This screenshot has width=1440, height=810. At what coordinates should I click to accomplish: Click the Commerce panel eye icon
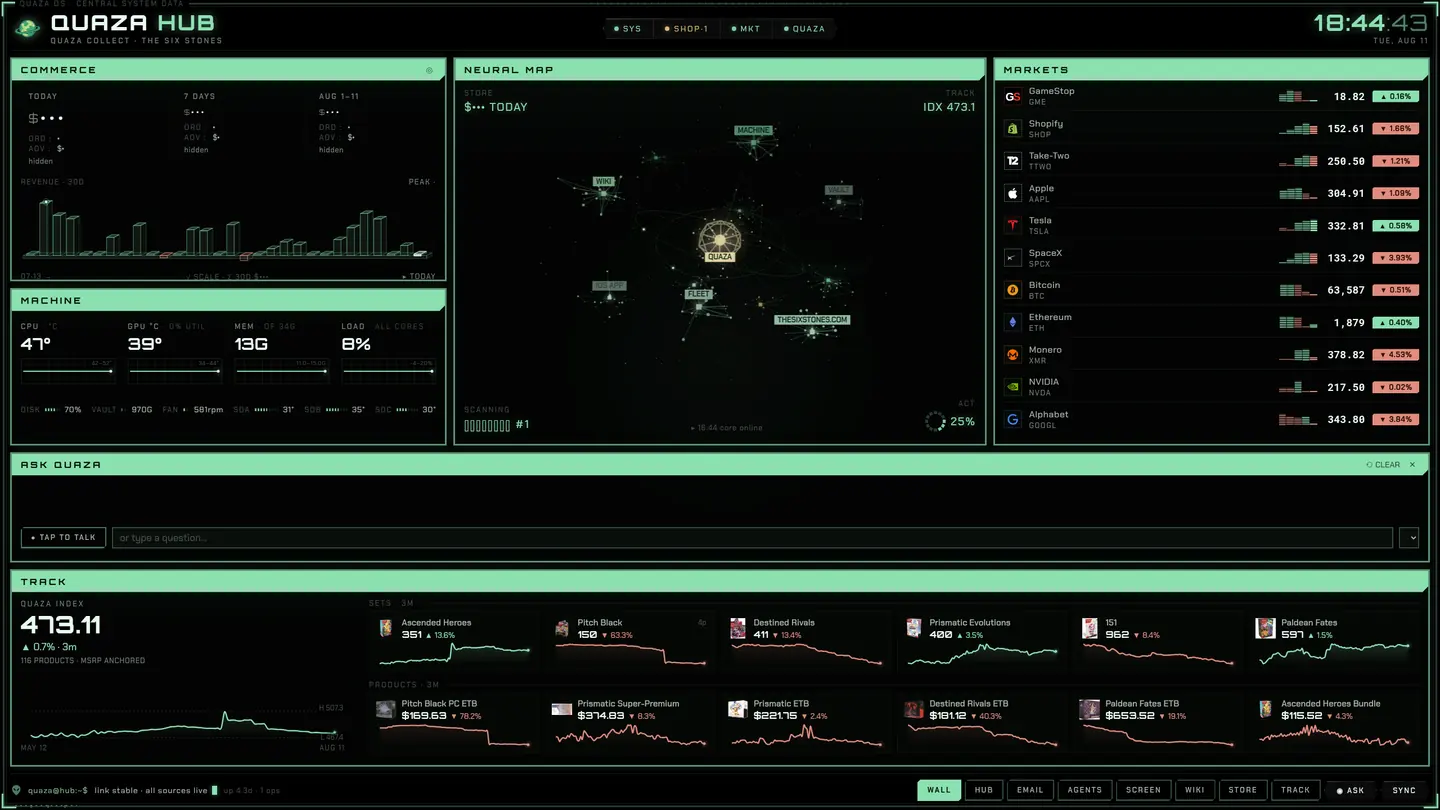coord(430,70)
